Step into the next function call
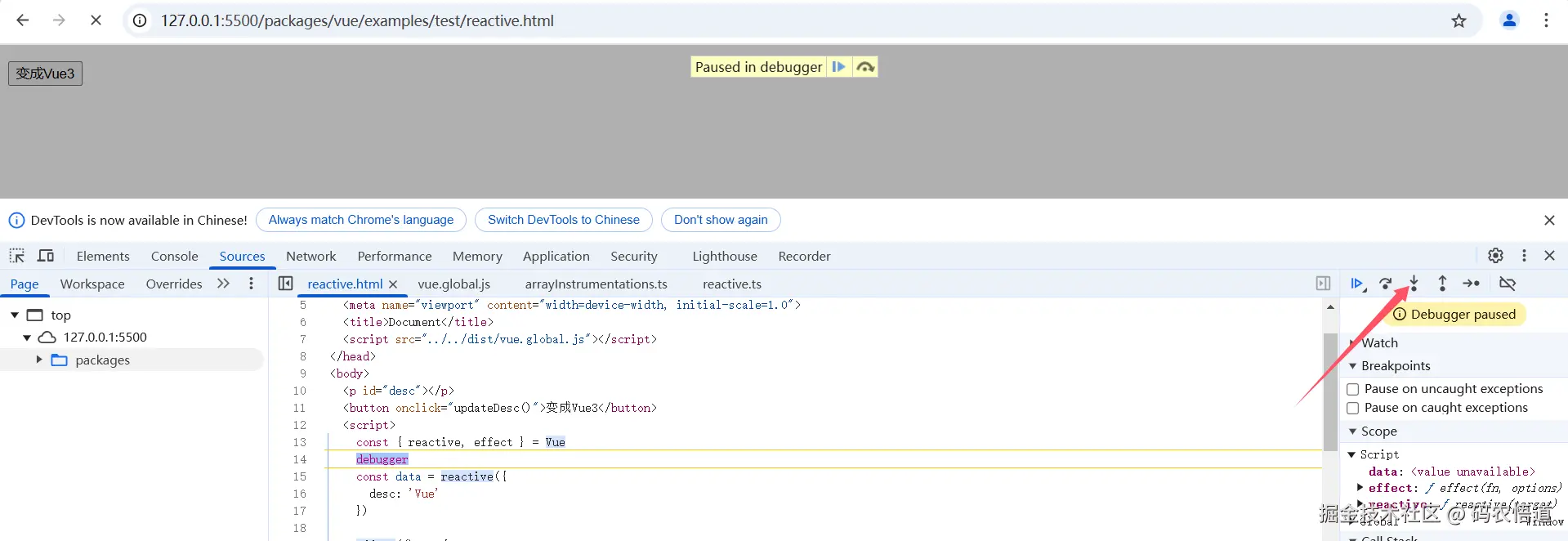 pos(1414,284)
